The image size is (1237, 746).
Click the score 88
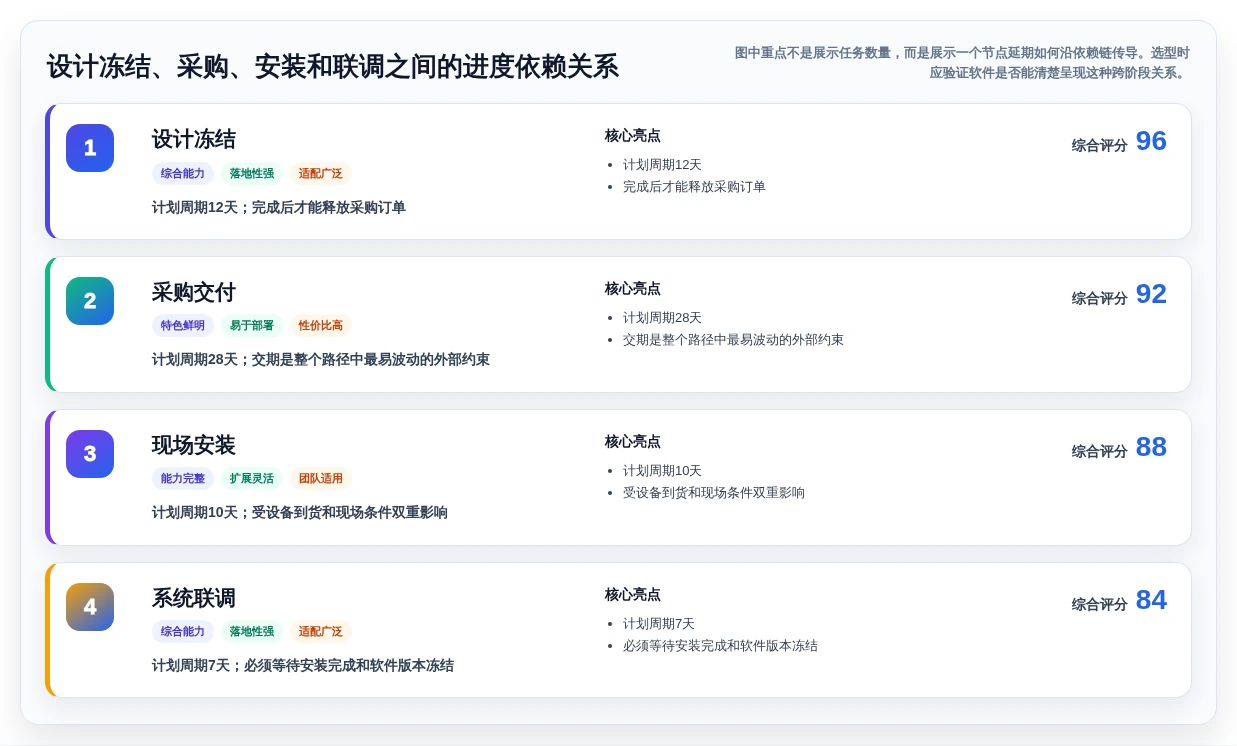coord(1151,447)
